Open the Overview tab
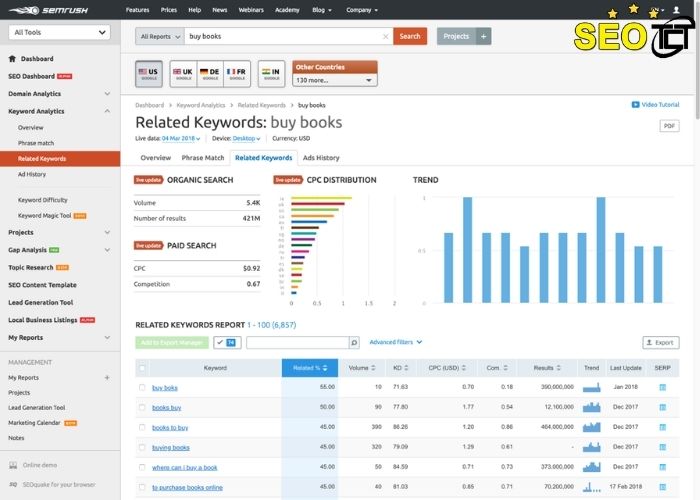Screen dimensions: 700x500 coord(155,158)
